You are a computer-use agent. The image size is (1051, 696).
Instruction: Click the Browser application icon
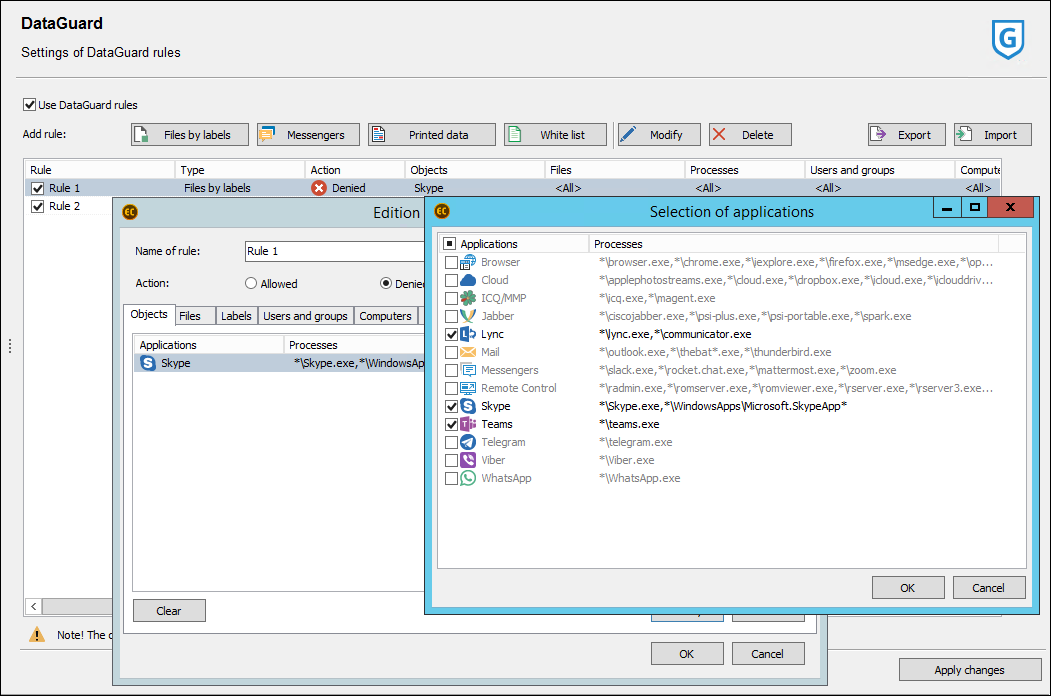468,262
